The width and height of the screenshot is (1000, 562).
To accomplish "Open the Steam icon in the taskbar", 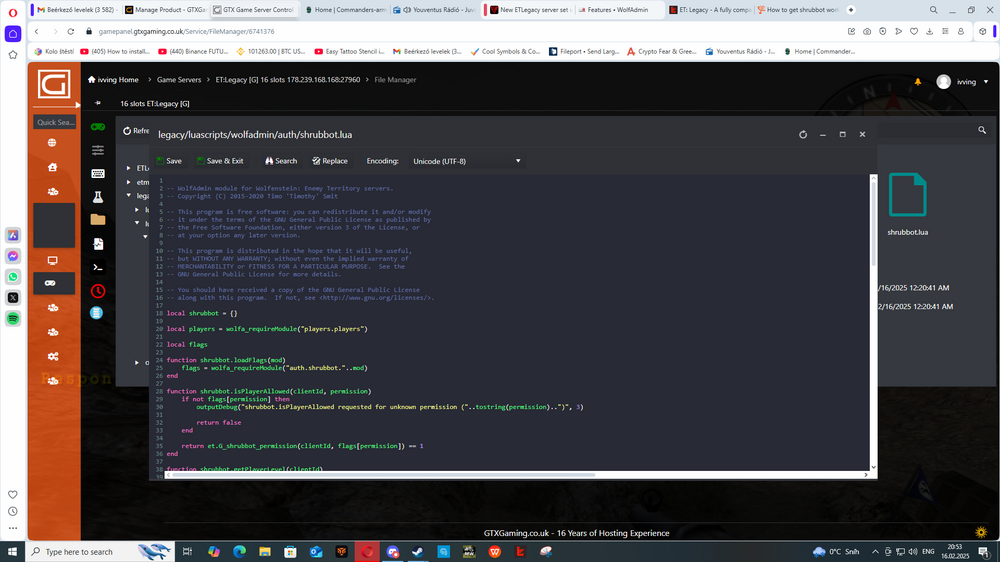I will click(x=418, y=551).
